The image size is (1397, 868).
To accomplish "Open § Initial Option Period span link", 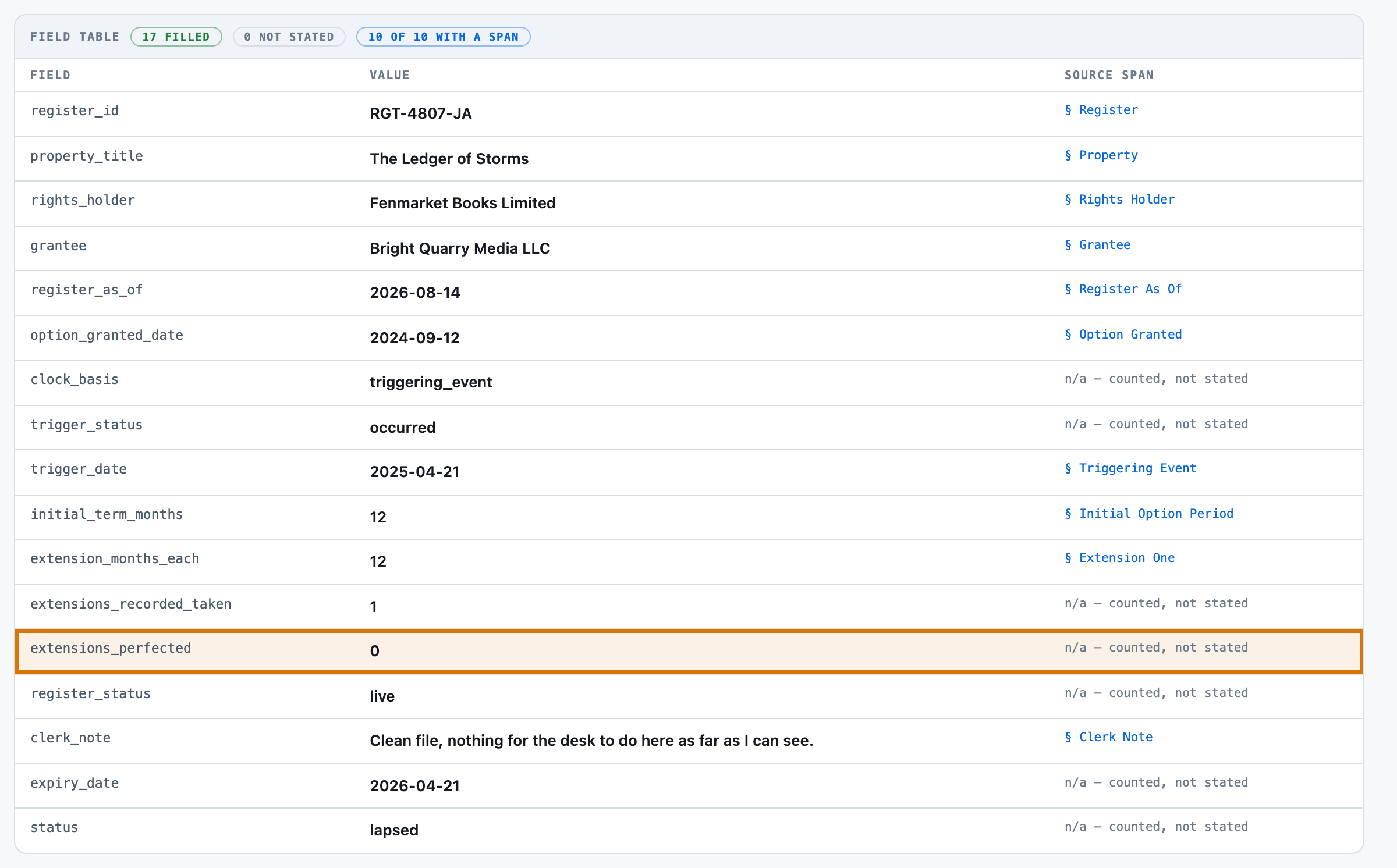I will [1149, 514].
